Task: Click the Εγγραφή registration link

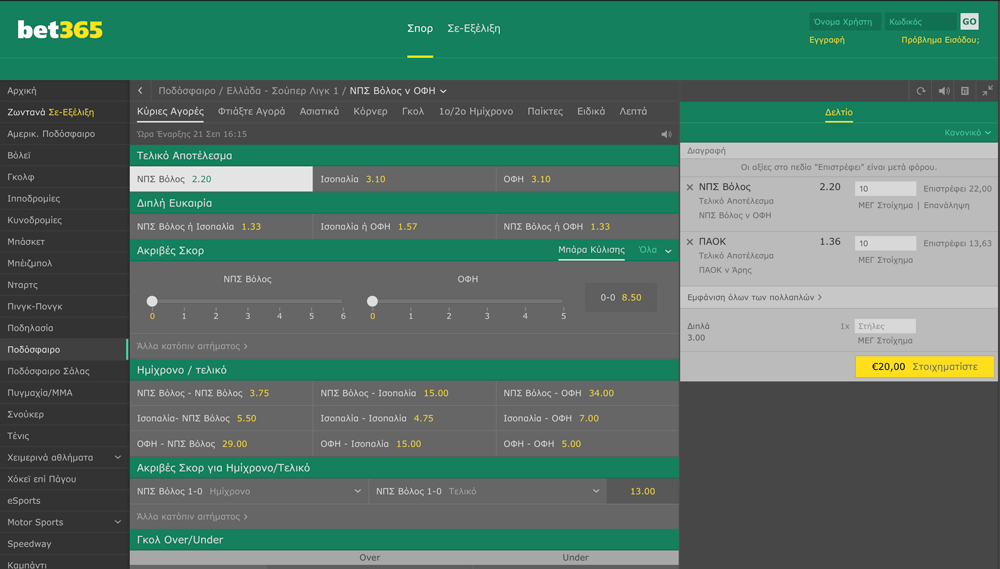Action: tap(827, 40)
